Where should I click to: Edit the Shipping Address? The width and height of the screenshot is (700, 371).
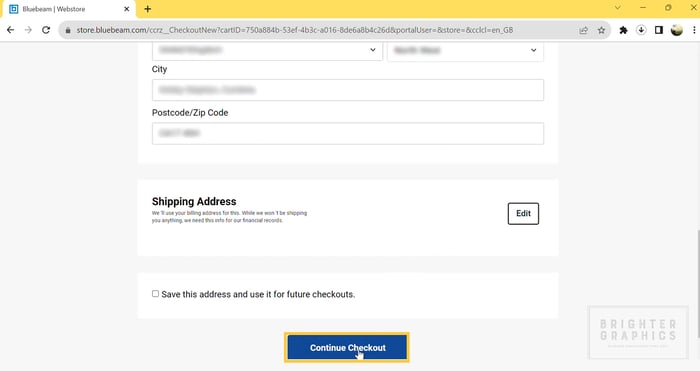pos(523,214)
